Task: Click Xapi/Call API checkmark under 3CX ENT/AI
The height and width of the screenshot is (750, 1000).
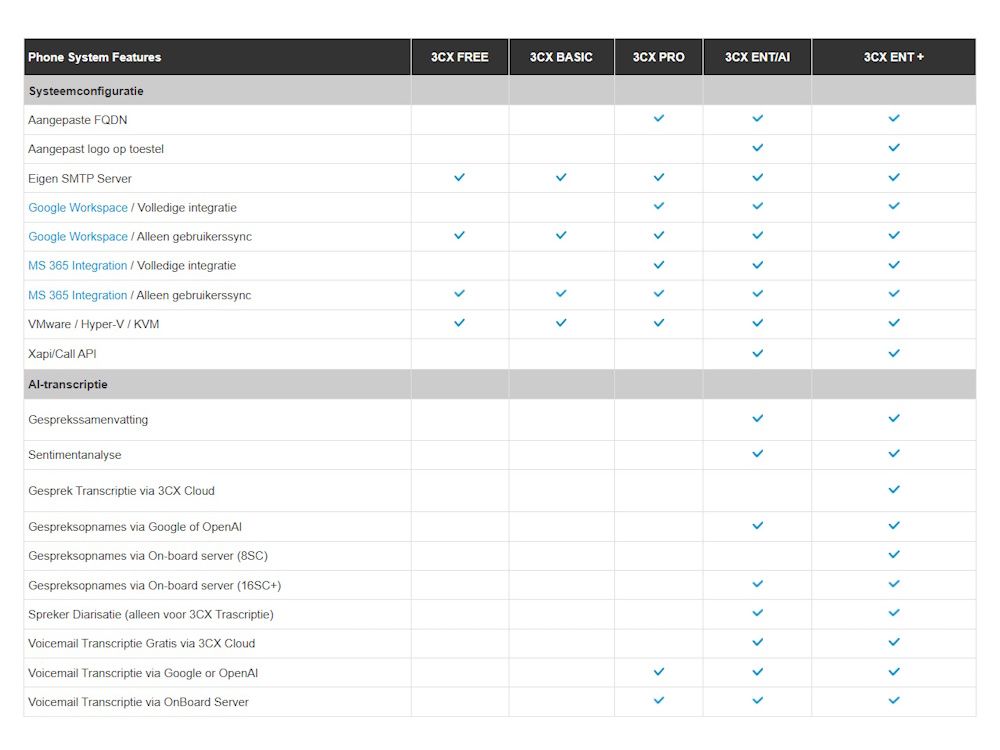Action: (x=758, y=353)
